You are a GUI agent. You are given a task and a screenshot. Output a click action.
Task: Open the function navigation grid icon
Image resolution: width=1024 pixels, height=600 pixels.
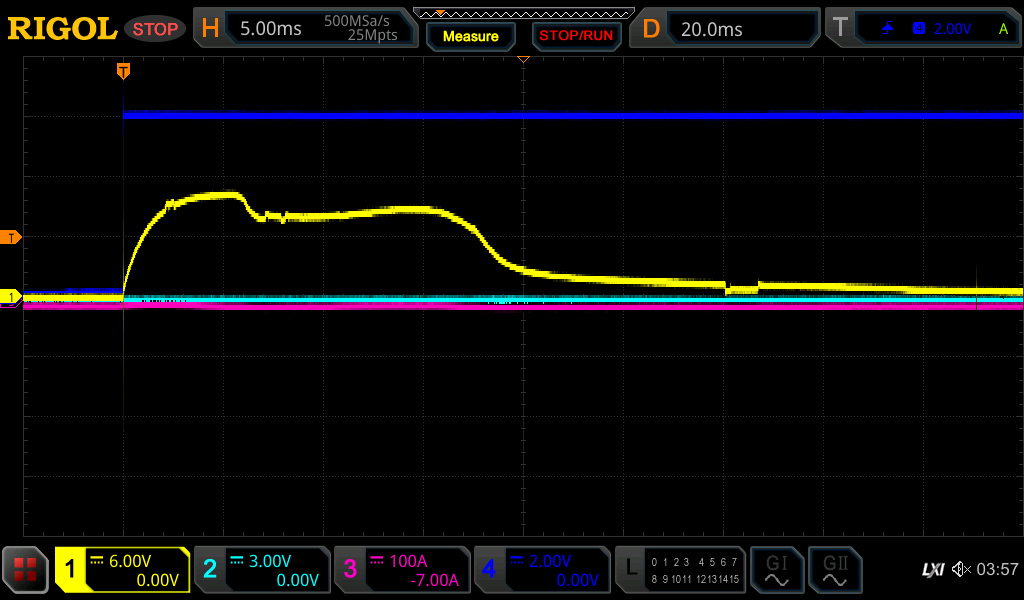coord(25,569)
